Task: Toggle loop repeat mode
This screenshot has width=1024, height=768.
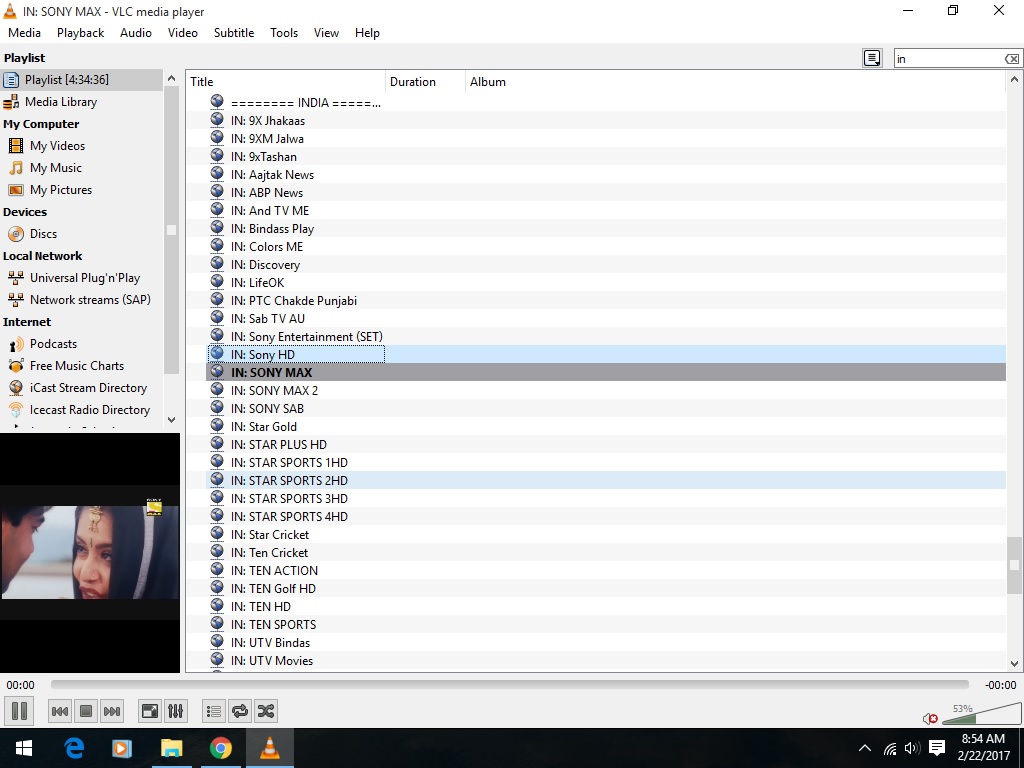Action: [x=240, y=711]
